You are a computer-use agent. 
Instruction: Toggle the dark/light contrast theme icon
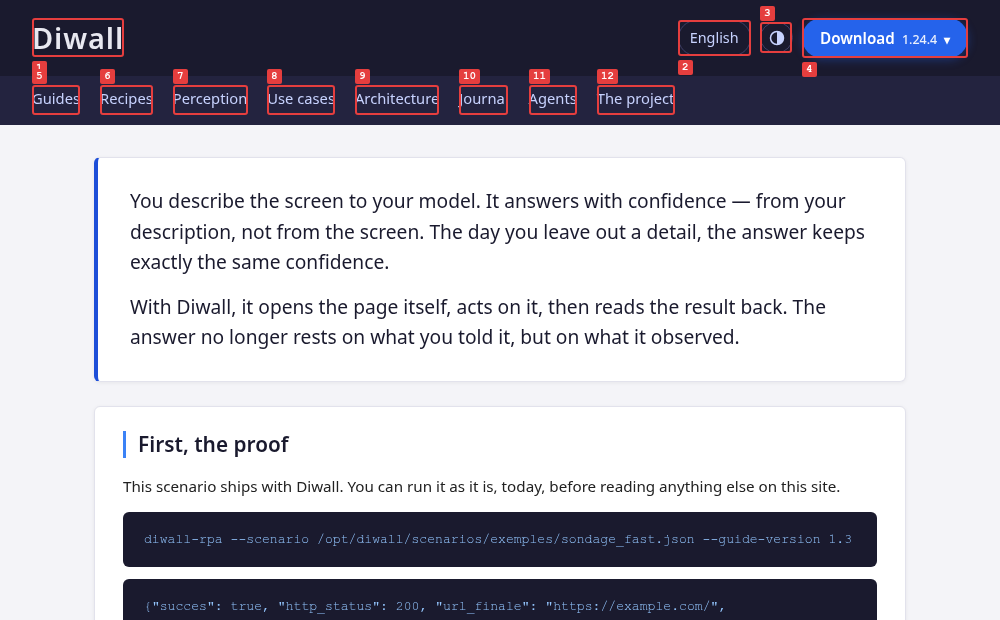click(776, 38)
